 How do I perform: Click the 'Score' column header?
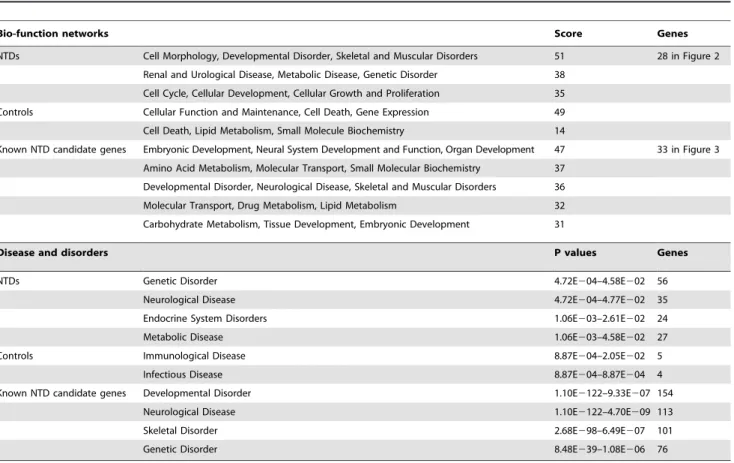pyautogui.click(x=568, y=34)
